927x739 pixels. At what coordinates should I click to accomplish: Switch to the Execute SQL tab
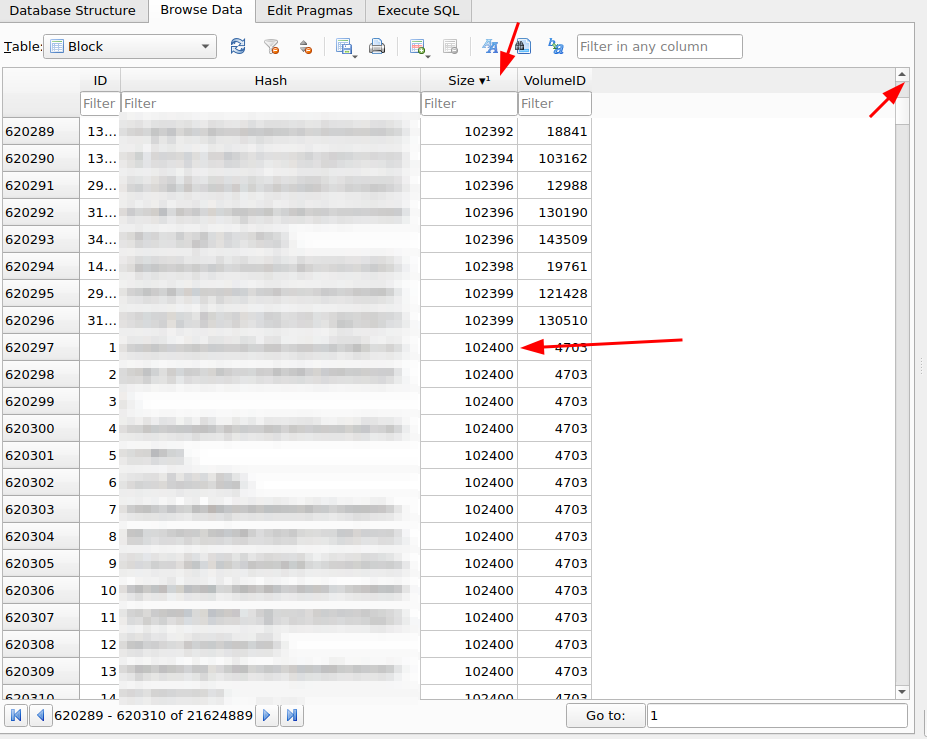pyautogui.click(x=418, y=11)
